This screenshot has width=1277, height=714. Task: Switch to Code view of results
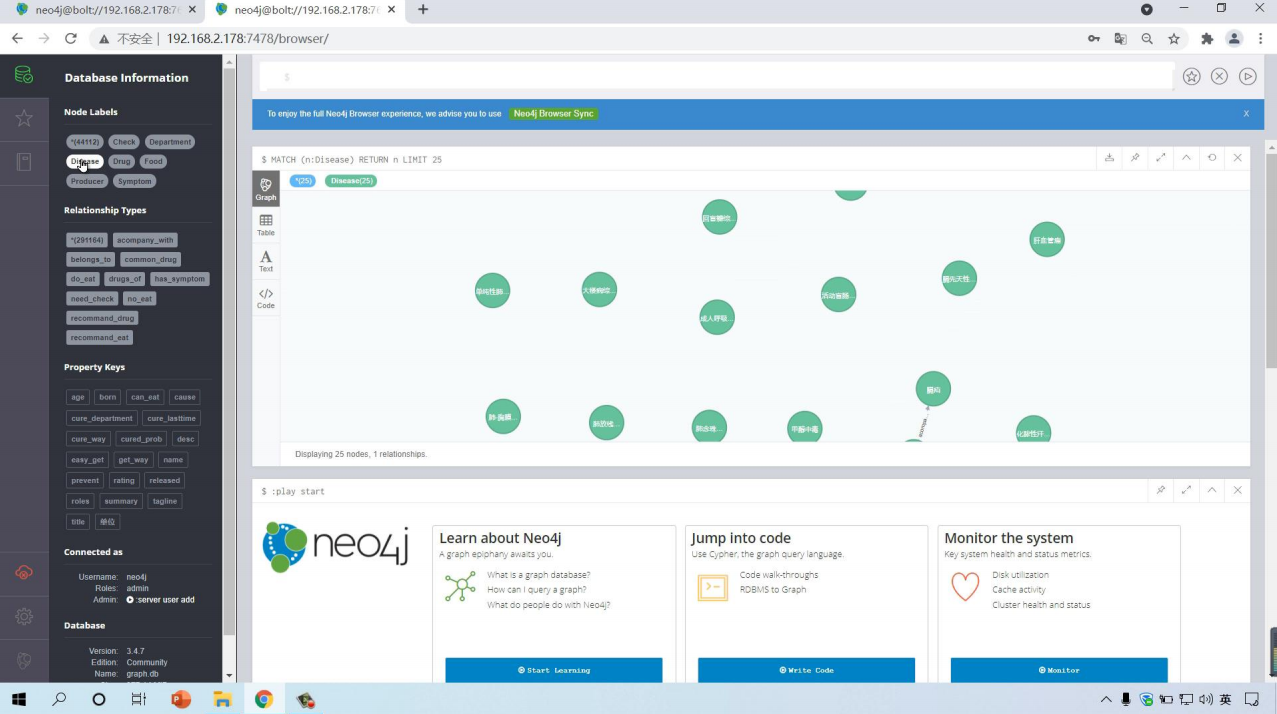(266, 298)
